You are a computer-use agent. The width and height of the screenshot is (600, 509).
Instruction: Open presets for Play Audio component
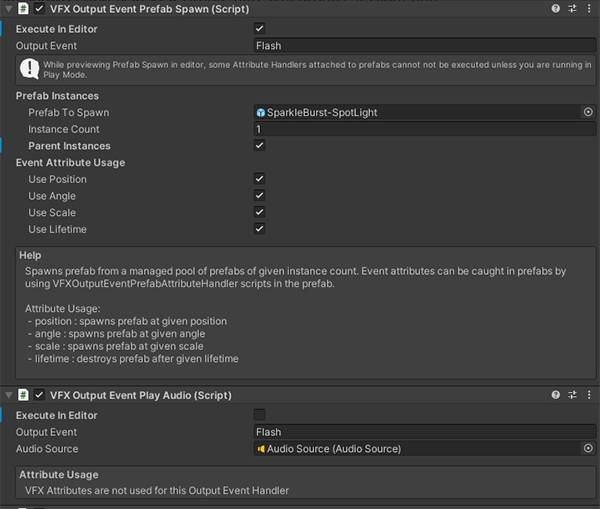coord(571,395)
